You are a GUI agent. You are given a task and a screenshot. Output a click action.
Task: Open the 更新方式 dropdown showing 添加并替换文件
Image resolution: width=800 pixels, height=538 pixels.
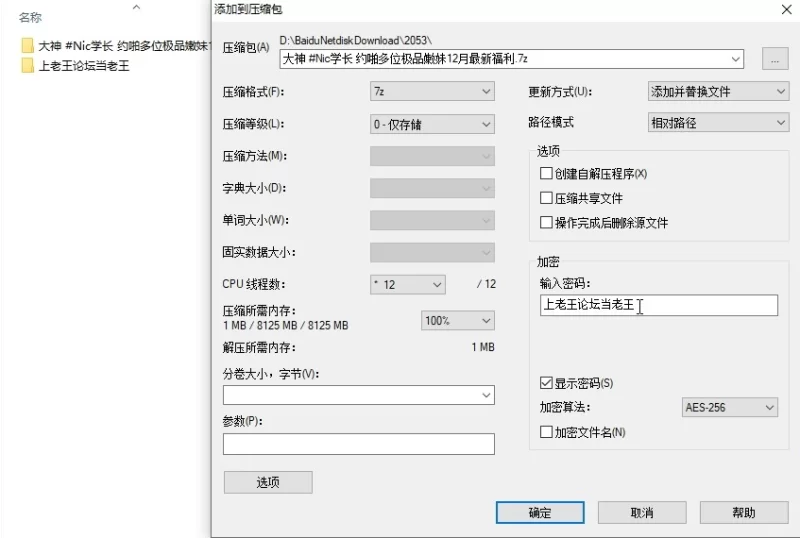(x=718, y=92)
